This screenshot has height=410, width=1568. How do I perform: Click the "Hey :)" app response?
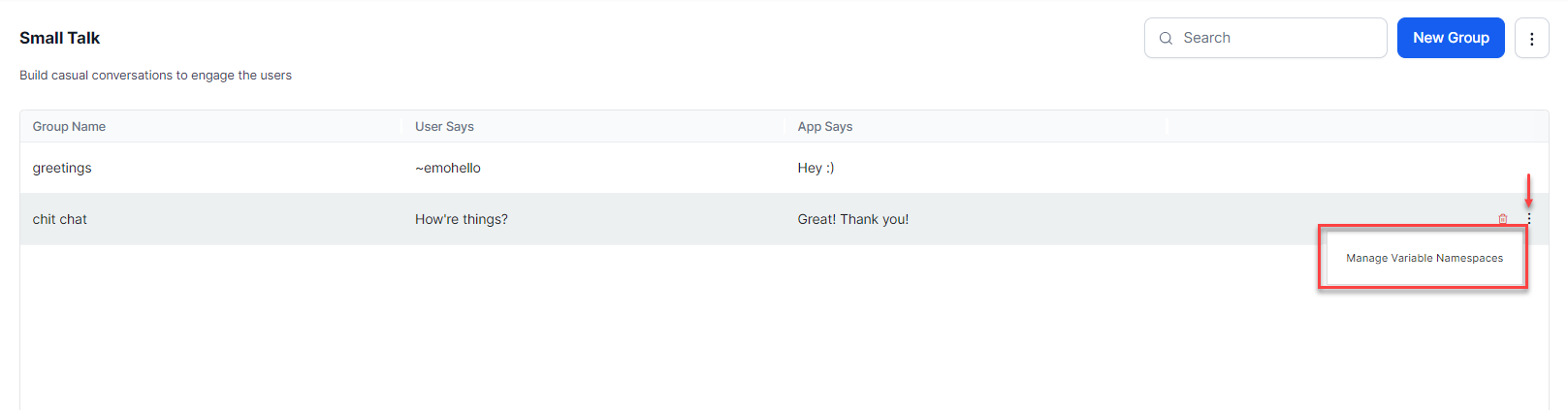816,169
